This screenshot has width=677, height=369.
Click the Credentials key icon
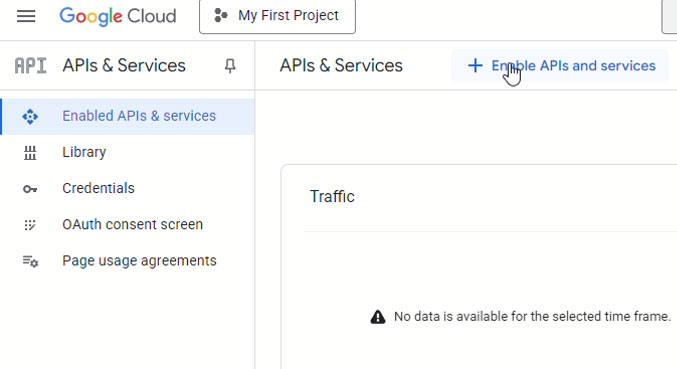tap(30, 189)
